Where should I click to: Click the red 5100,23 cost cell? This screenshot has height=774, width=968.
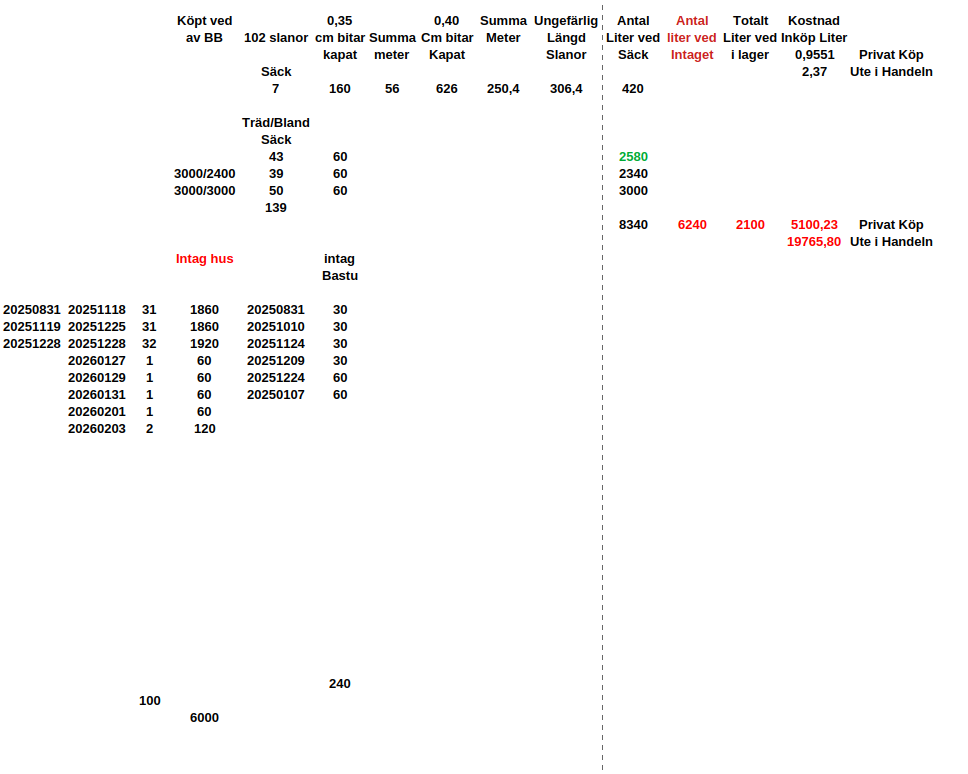[814, 225]
